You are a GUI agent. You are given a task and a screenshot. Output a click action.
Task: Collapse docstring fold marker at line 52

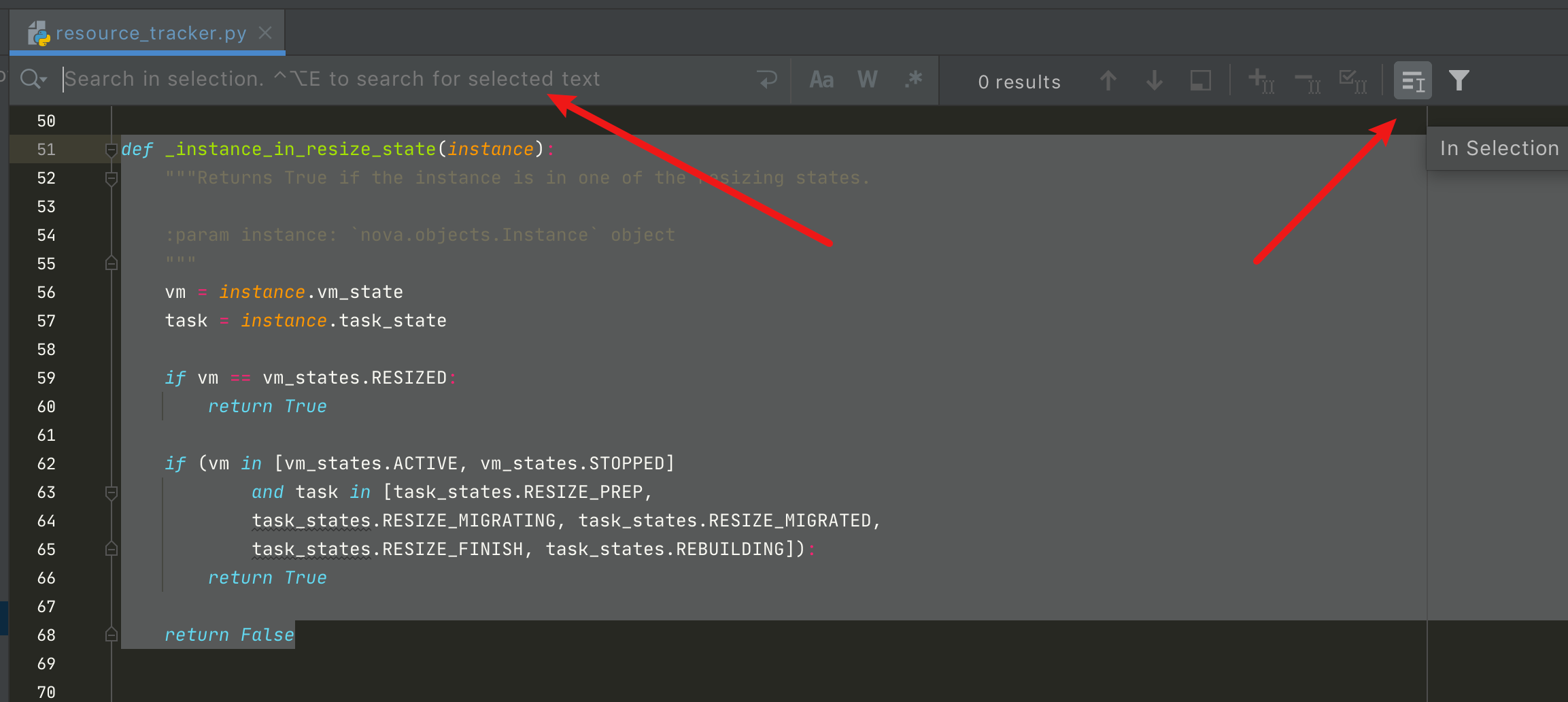click(x=112, y=178)
